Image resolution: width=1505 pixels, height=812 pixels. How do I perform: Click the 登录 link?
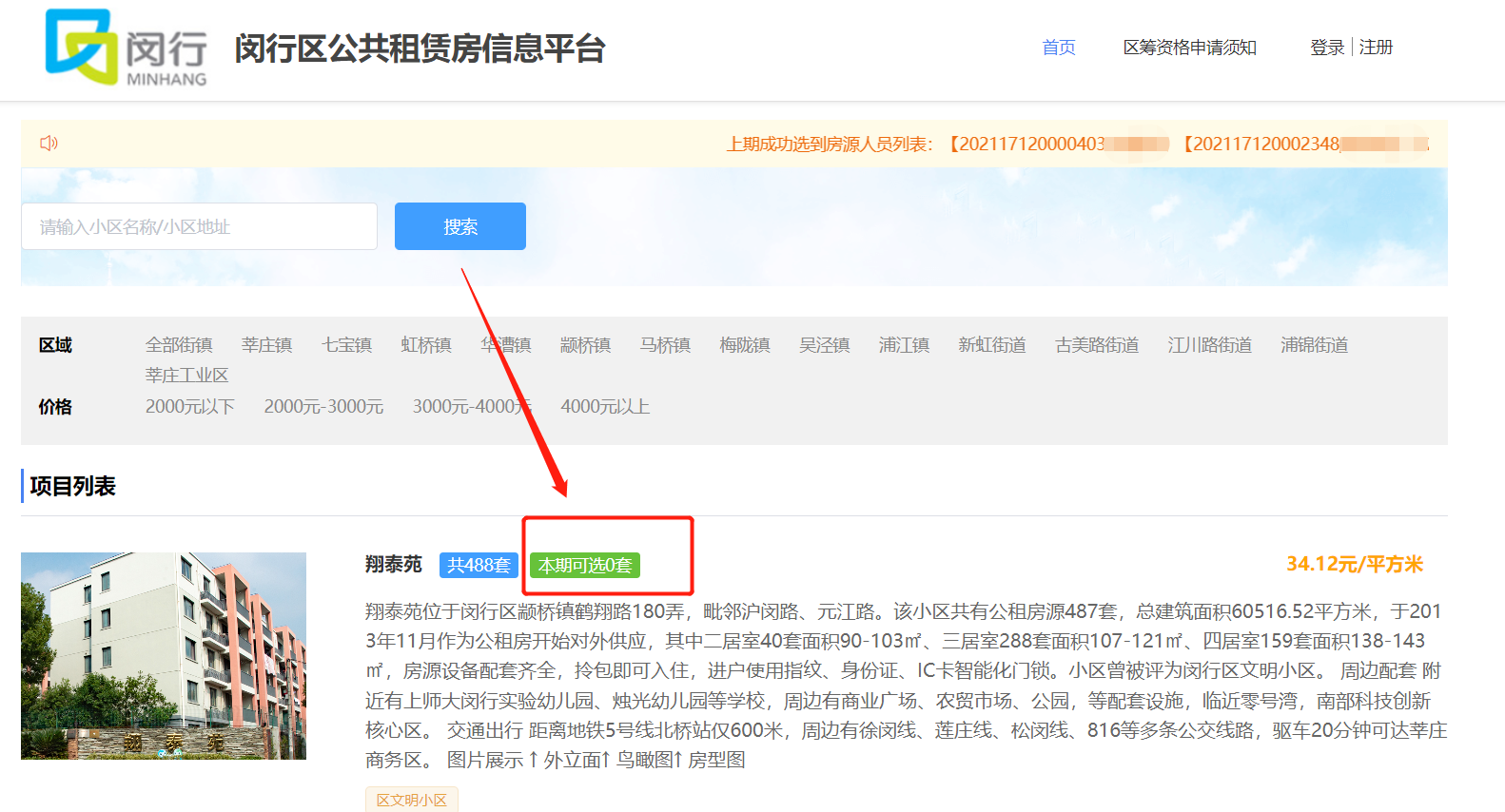pos(1326,48)
